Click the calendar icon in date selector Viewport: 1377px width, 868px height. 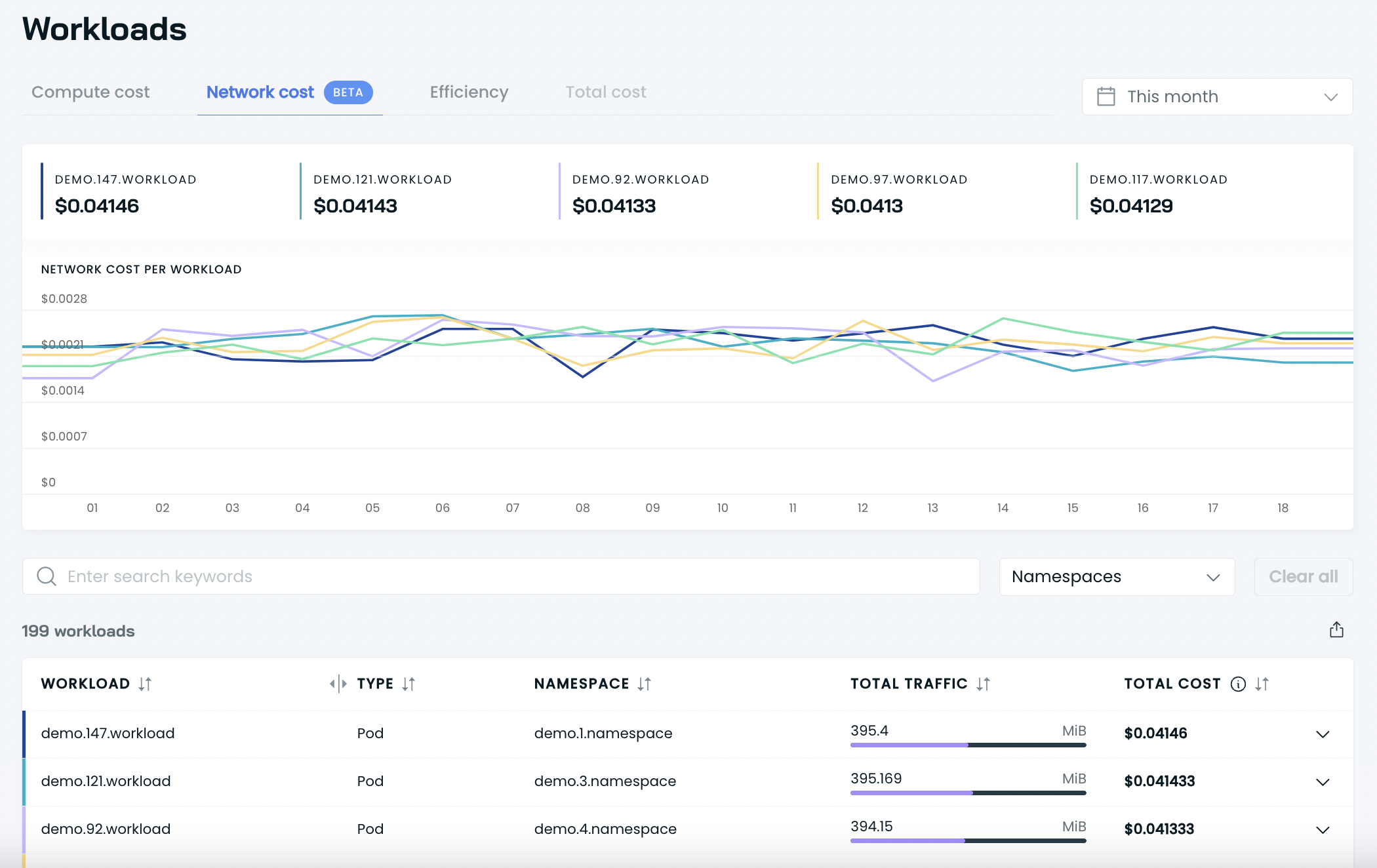1106,96
